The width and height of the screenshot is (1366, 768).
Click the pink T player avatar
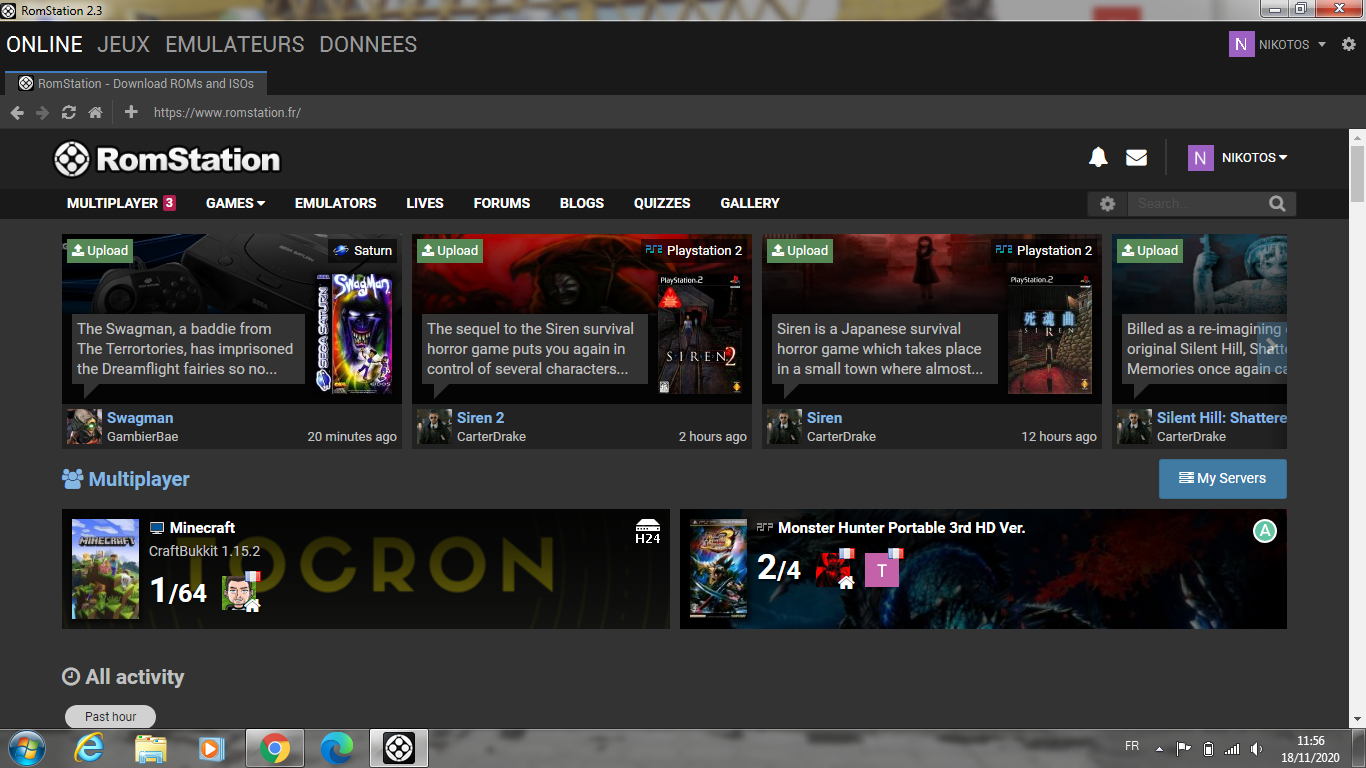(x=883, y=568)
